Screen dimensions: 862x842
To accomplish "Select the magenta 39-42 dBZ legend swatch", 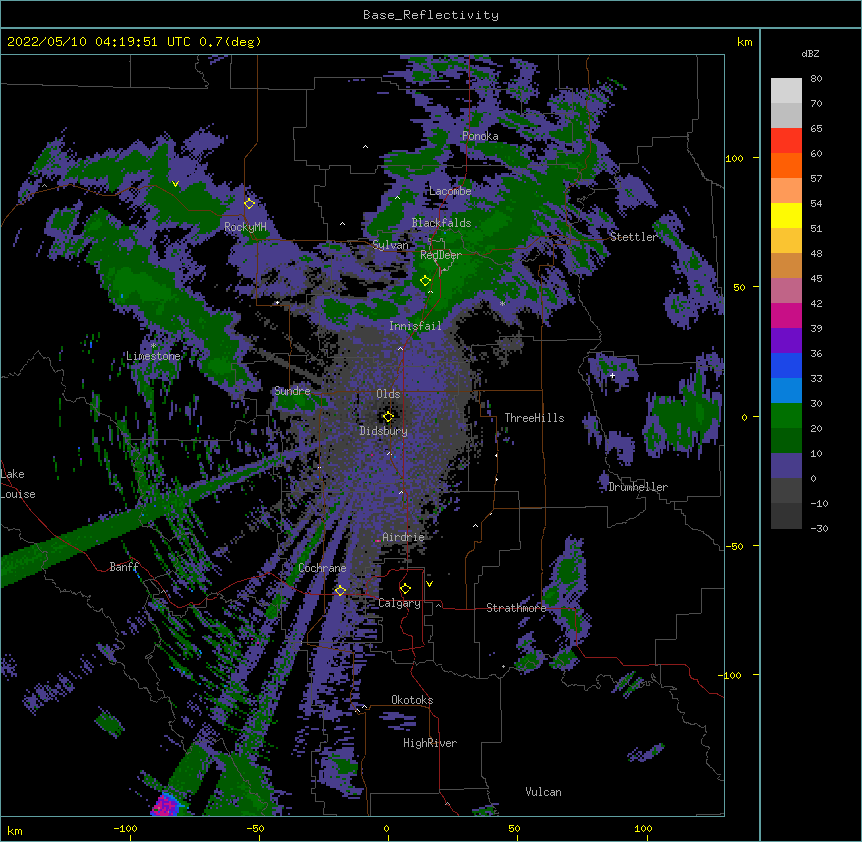I will [786, 315].
